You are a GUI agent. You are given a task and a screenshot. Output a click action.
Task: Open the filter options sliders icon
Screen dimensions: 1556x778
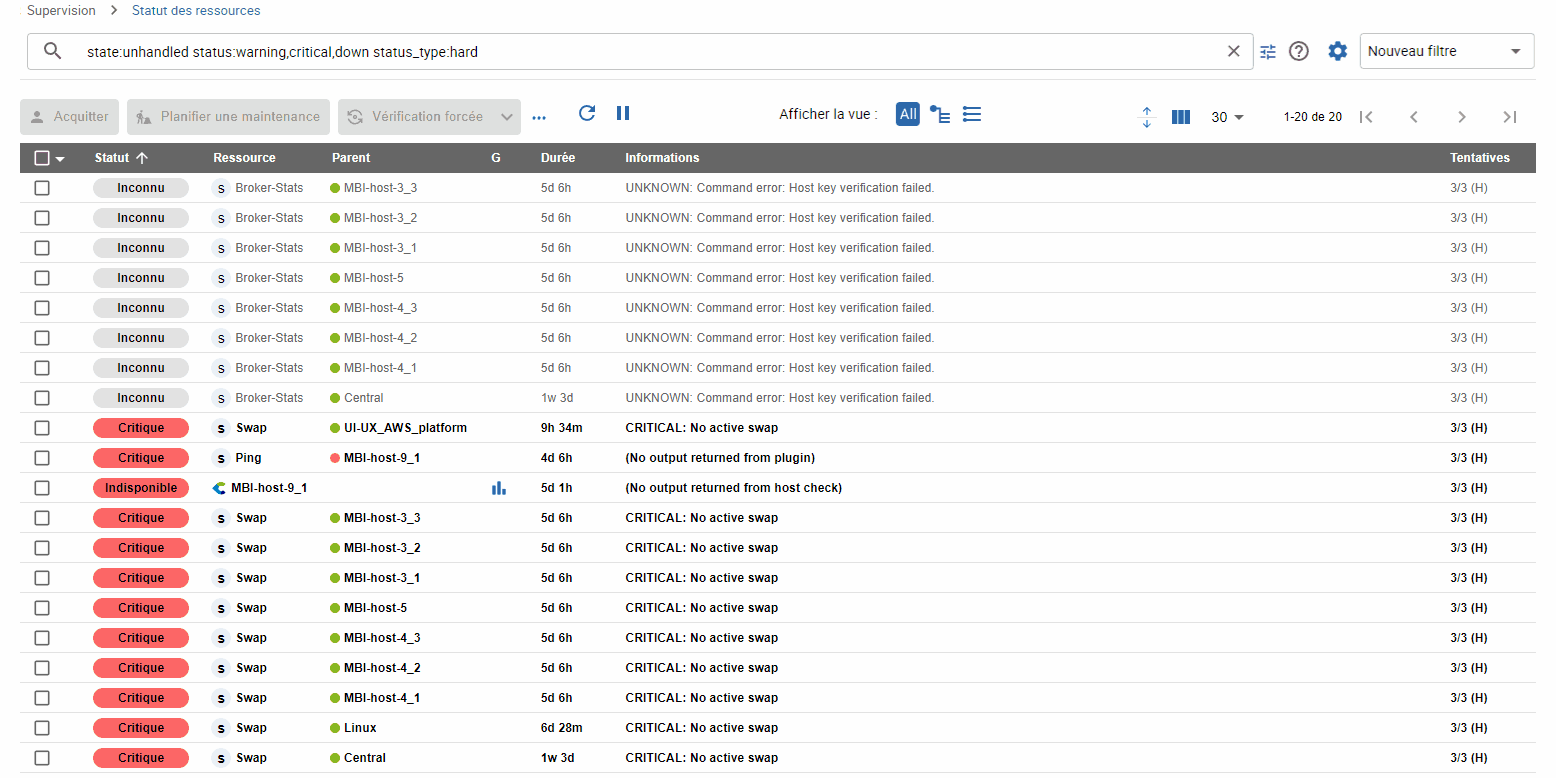click(x=1268, y=52)
